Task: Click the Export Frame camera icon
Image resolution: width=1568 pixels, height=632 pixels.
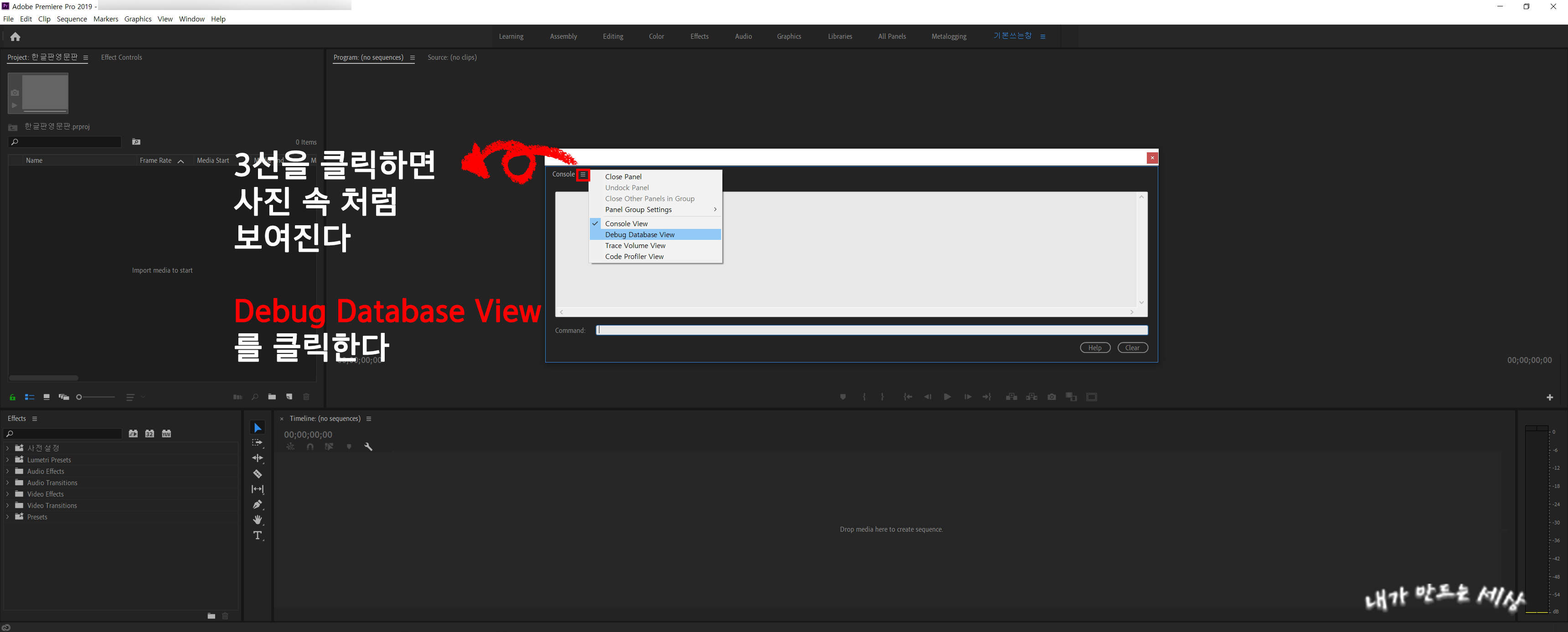Action: click(x=1051, y=397)
